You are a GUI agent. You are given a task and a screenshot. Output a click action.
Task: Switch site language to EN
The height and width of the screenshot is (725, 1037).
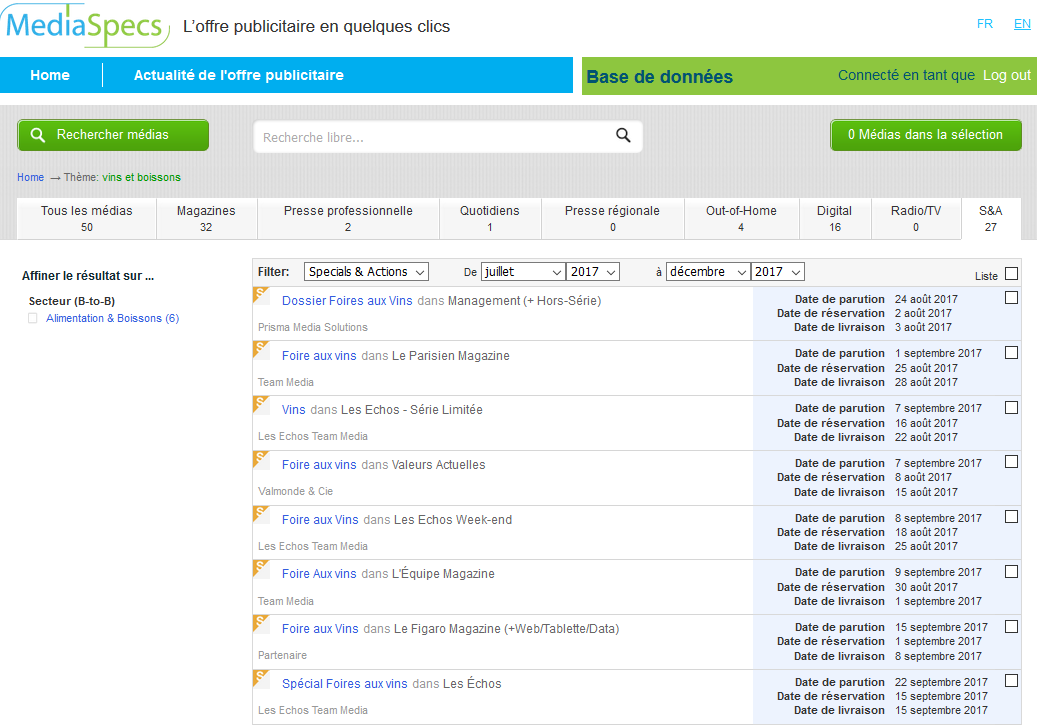point(1021,24)
